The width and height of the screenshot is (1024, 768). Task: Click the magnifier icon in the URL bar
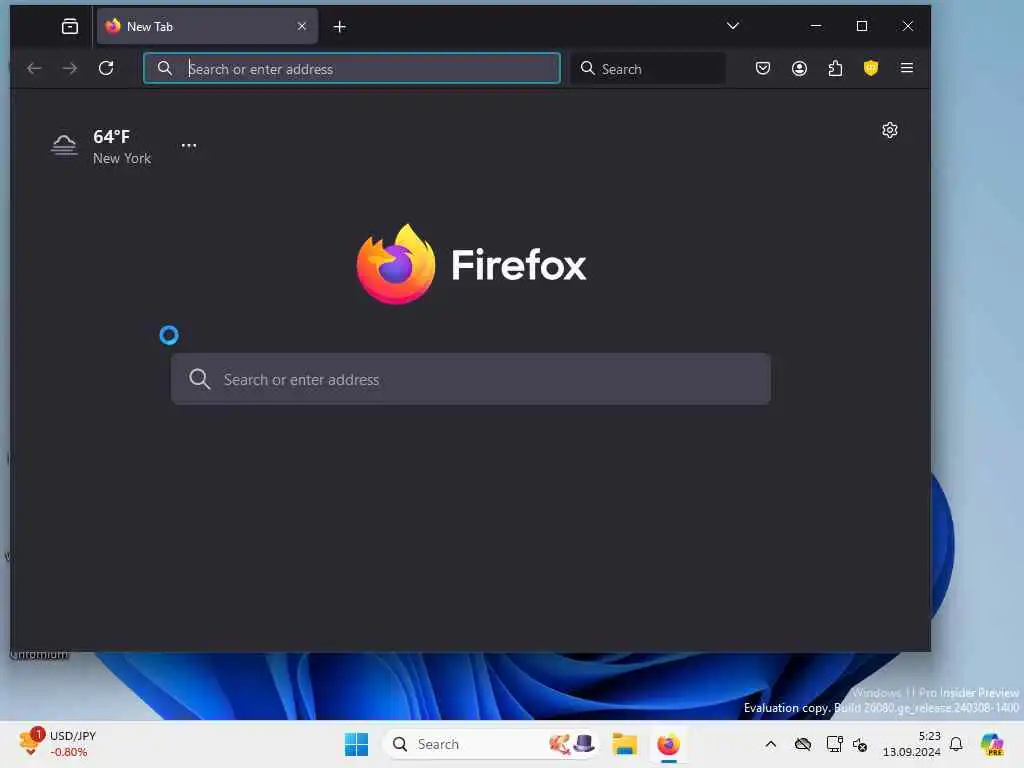click(x=165, y=68)
